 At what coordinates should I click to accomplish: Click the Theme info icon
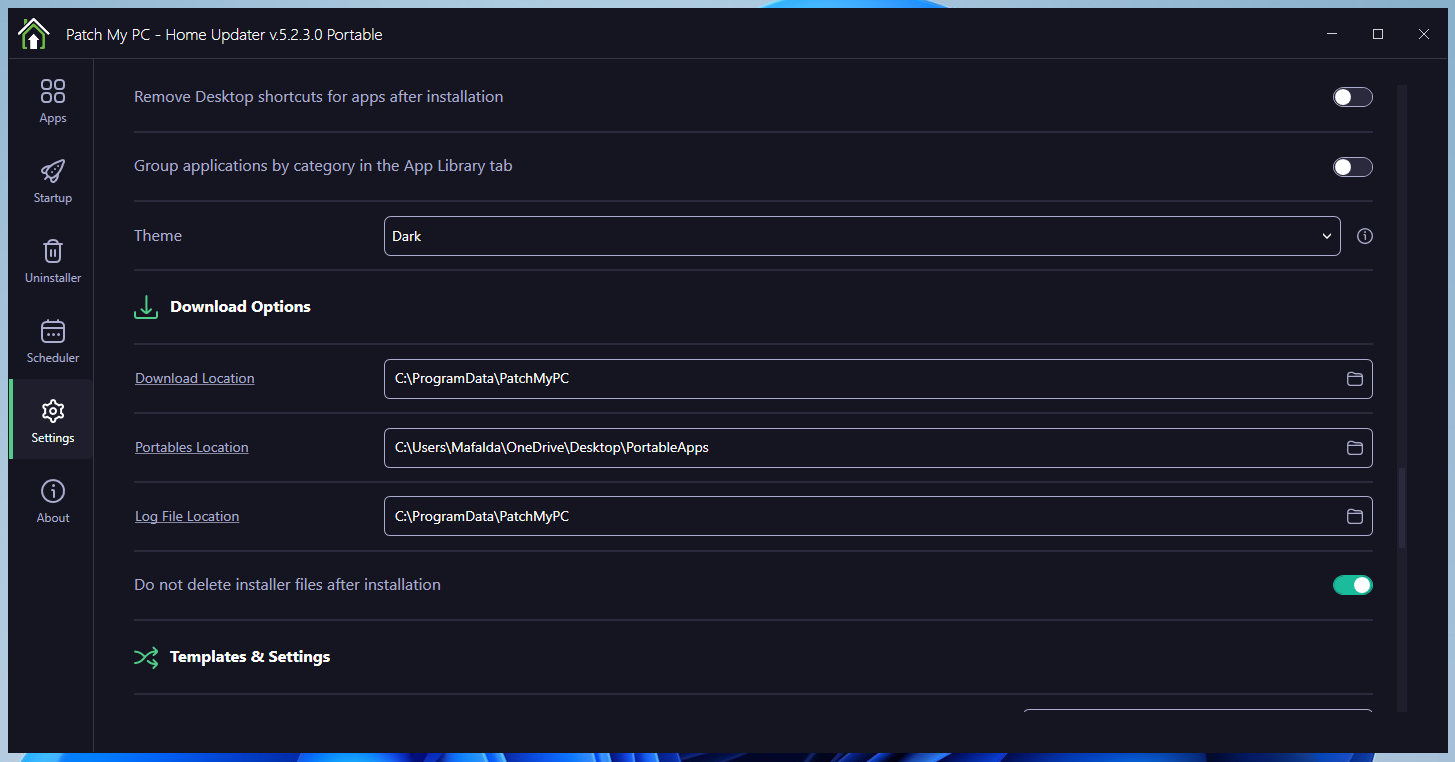click(1365, 236)
